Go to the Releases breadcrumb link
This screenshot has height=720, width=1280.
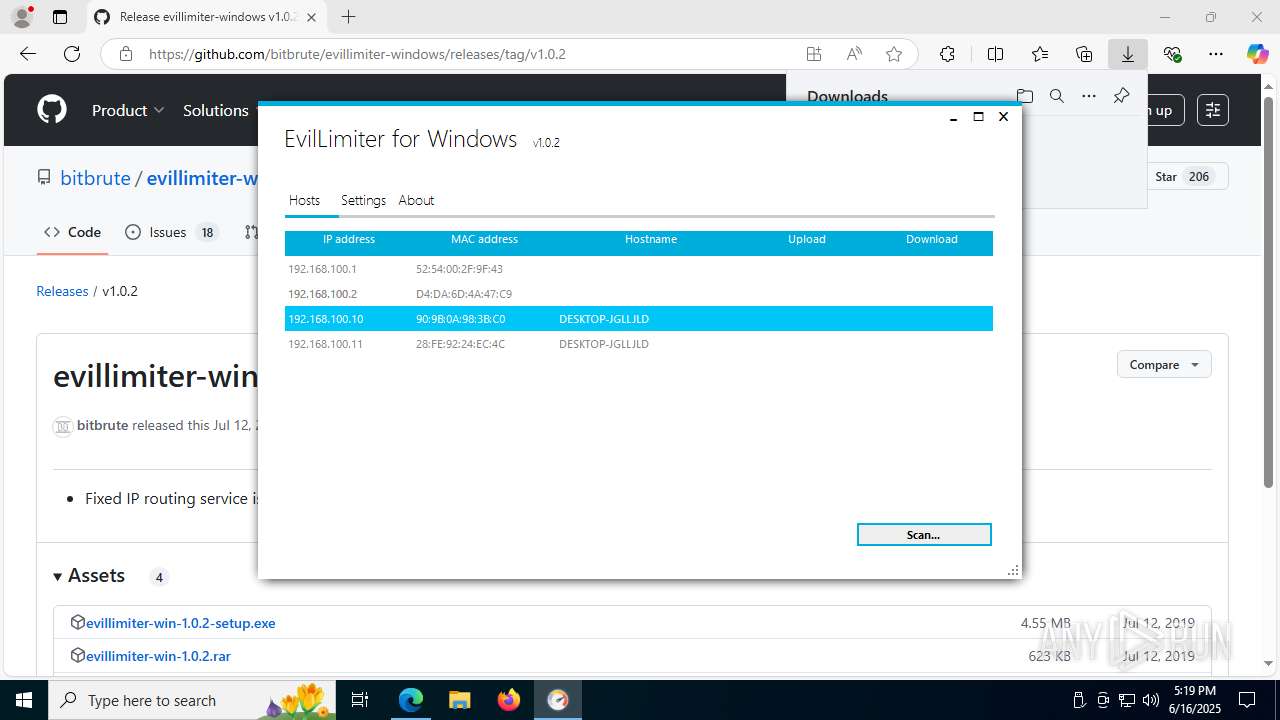click(x=62, y=291)
